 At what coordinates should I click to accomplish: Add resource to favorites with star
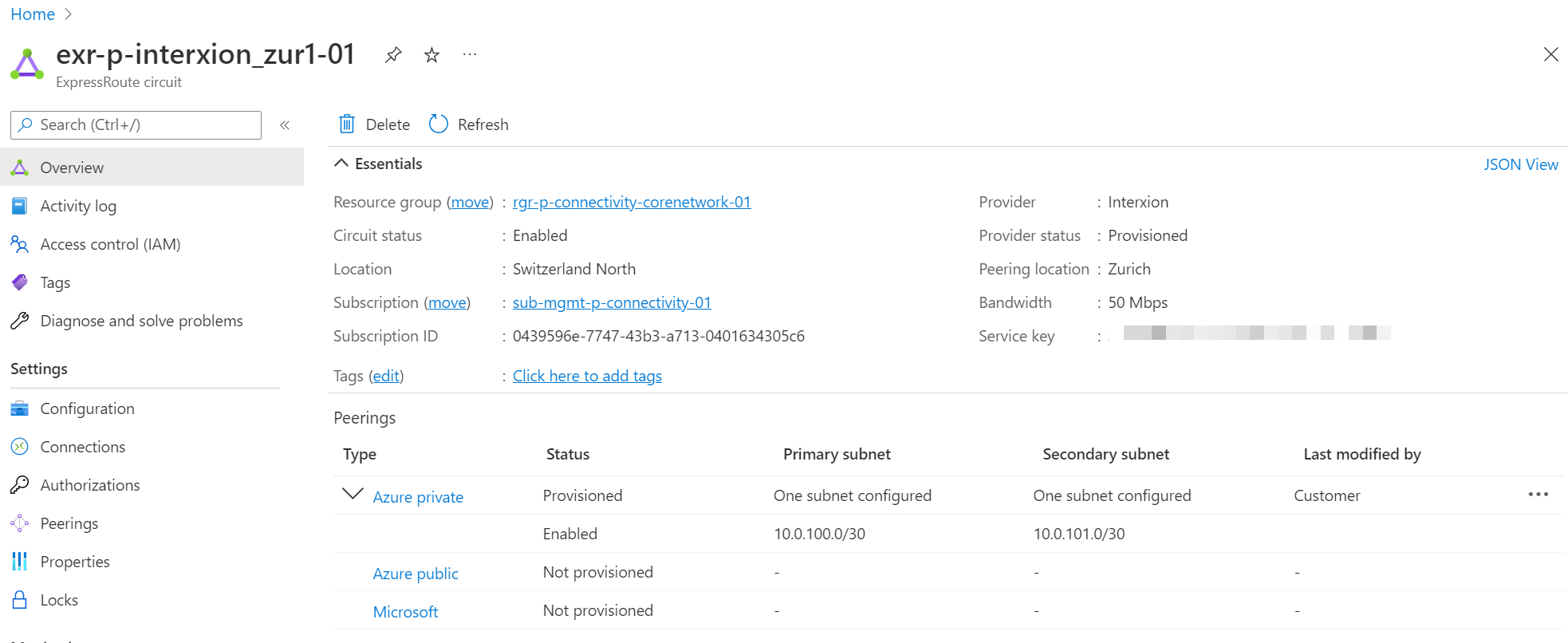431,55
